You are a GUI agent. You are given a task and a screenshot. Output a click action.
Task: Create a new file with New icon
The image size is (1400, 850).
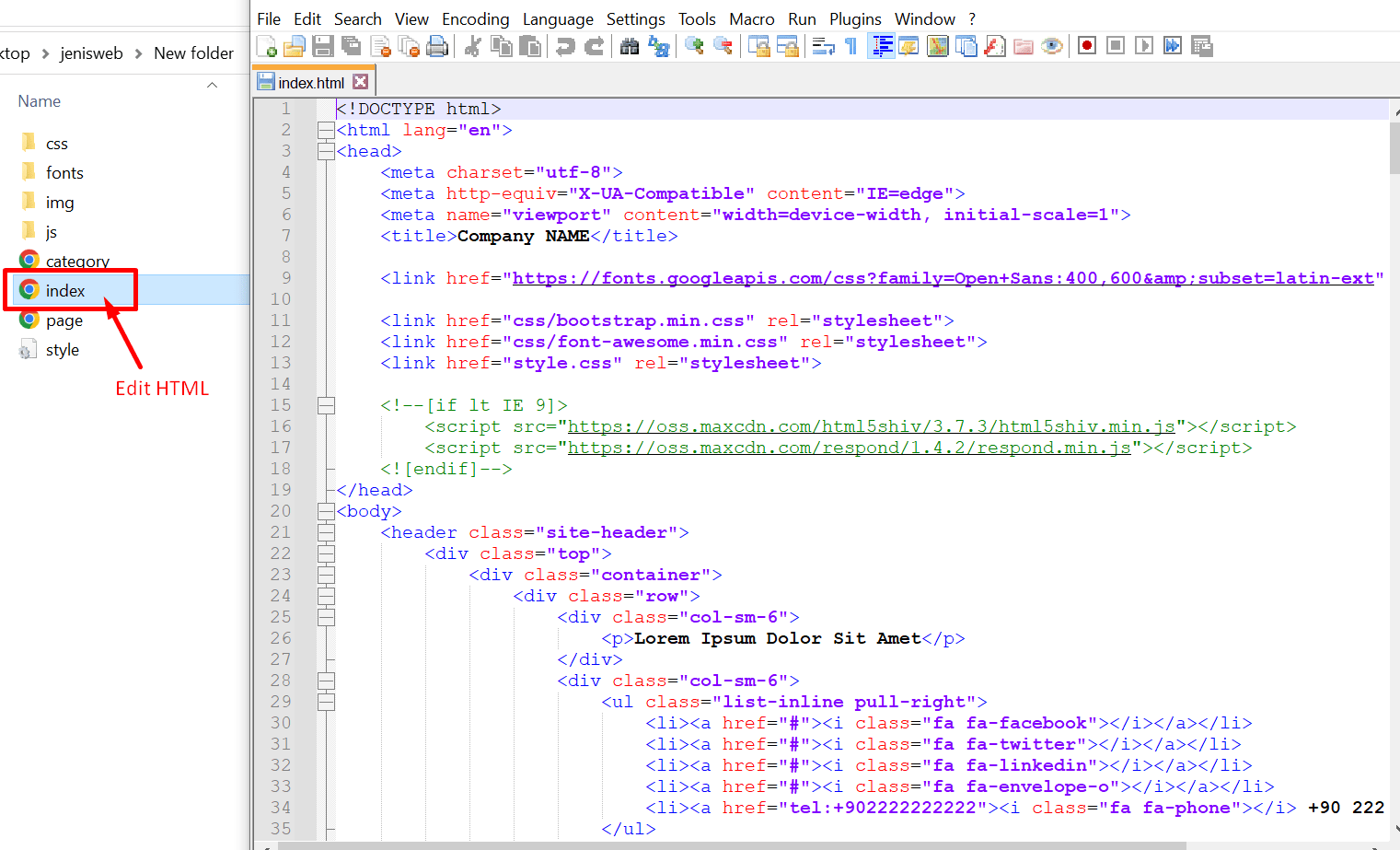(x=267, y=46)
